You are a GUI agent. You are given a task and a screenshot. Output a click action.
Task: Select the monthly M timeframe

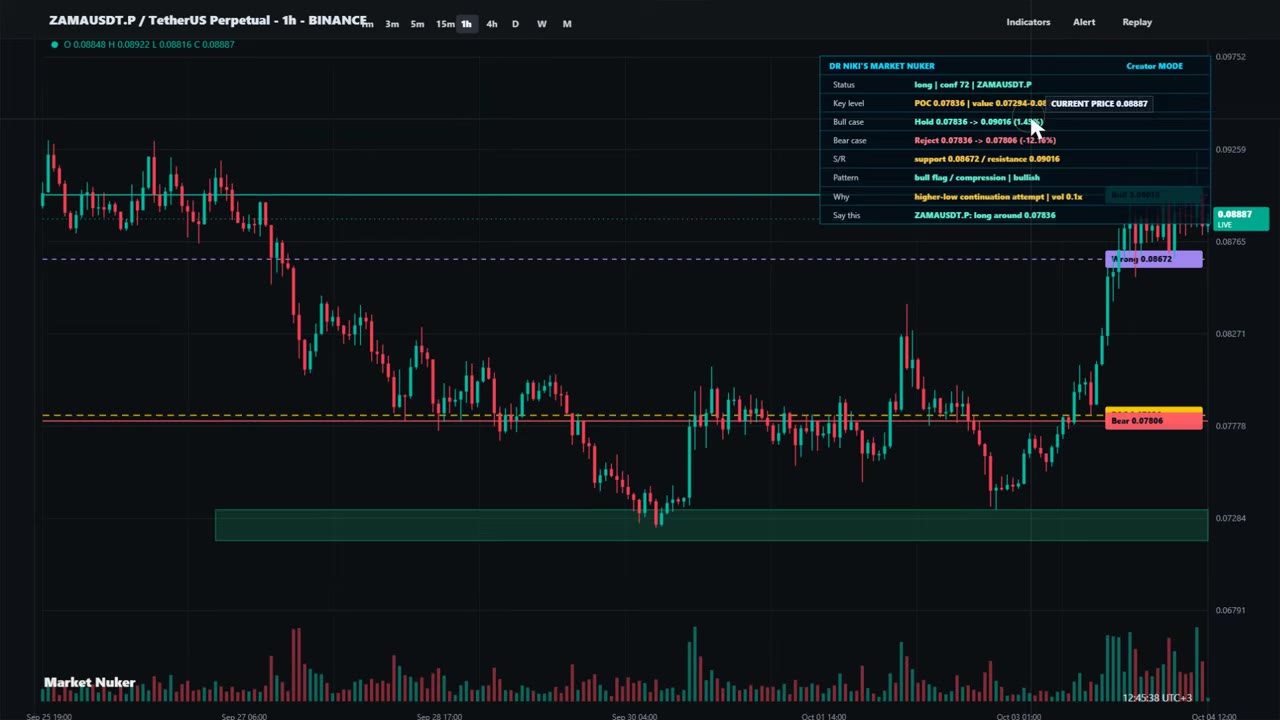[567, 24]
